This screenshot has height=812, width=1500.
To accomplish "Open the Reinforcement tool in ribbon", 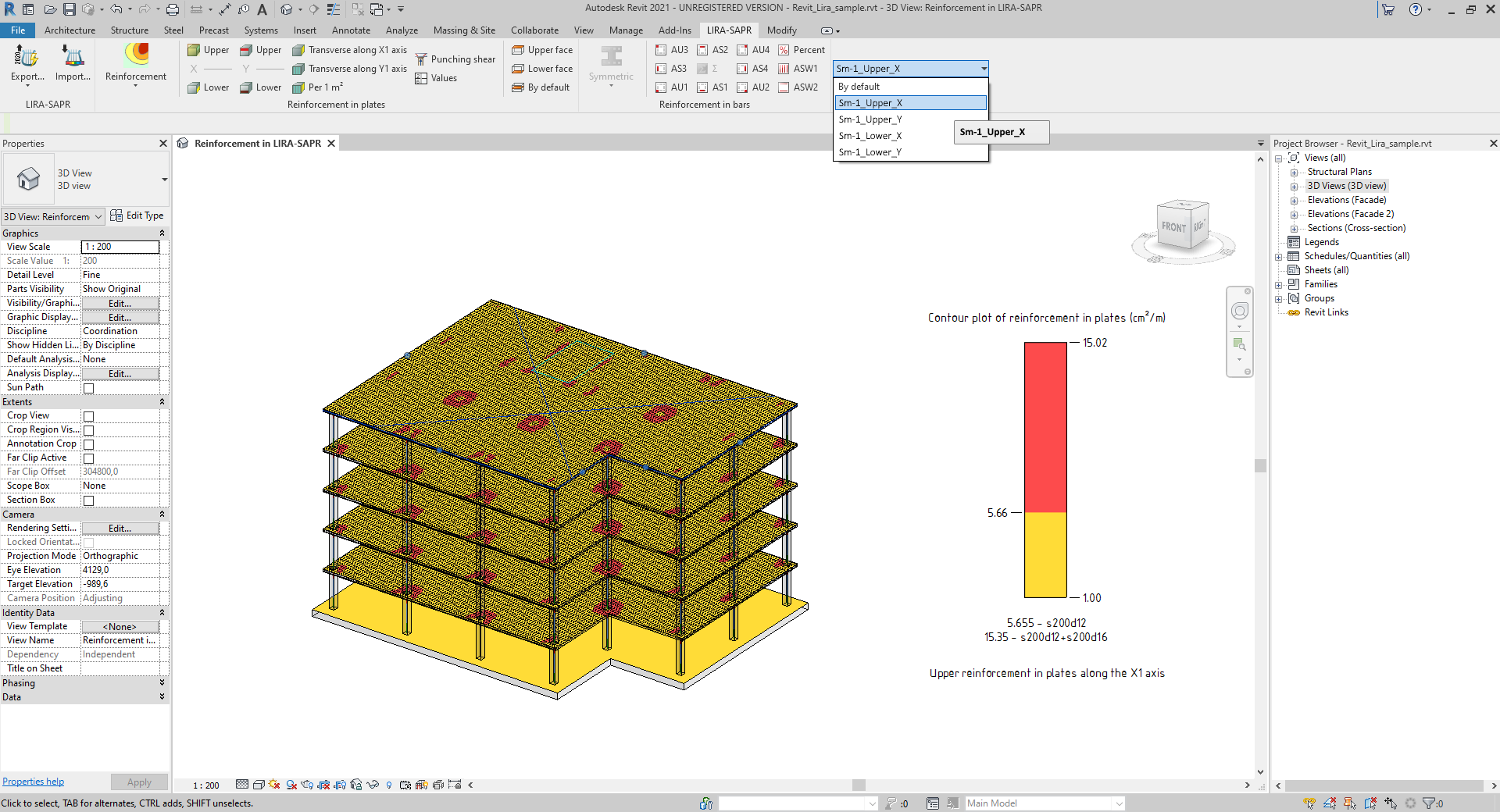I will (136, 57).
